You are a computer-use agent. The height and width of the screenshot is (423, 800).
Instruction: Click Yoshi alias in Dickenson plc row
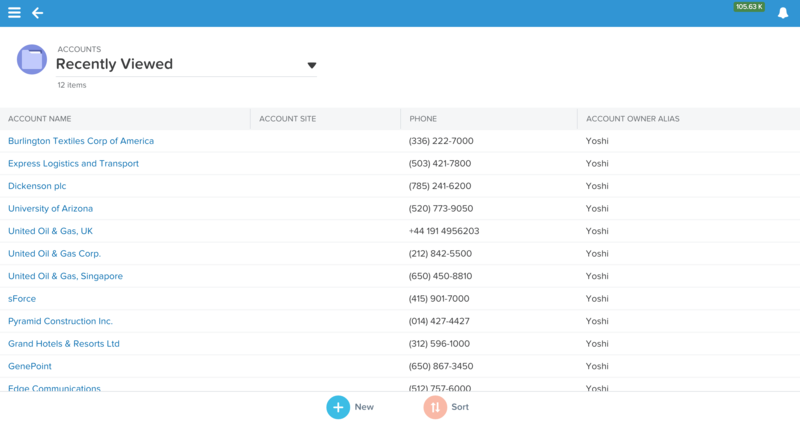click(597, 186)
